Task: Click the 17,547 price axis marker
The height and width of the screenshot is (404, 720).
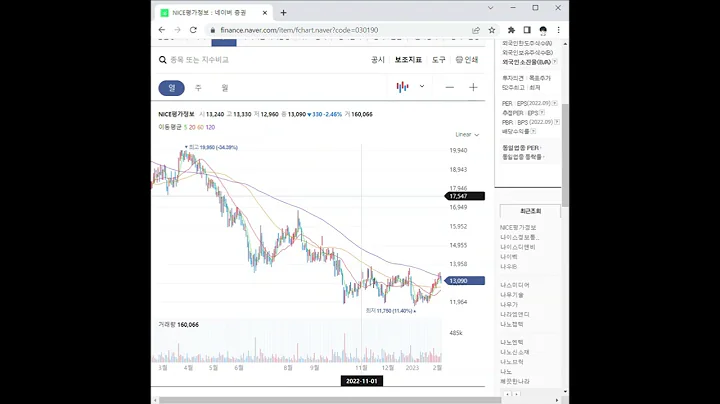Action: tap(465, 196)
